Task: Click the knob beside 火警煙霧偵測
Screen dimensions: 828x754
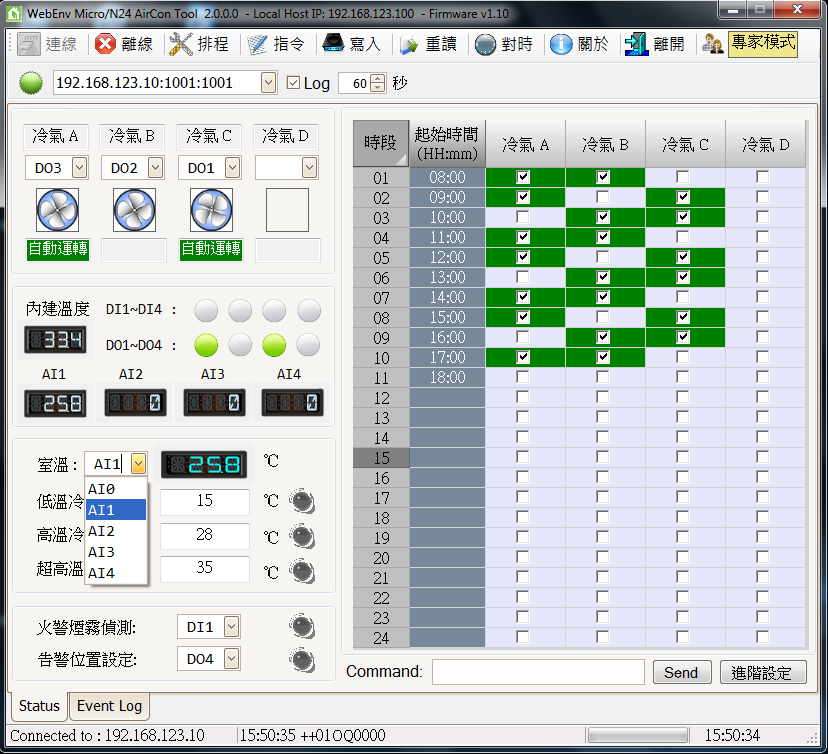Action: click(x=303, y=627)
